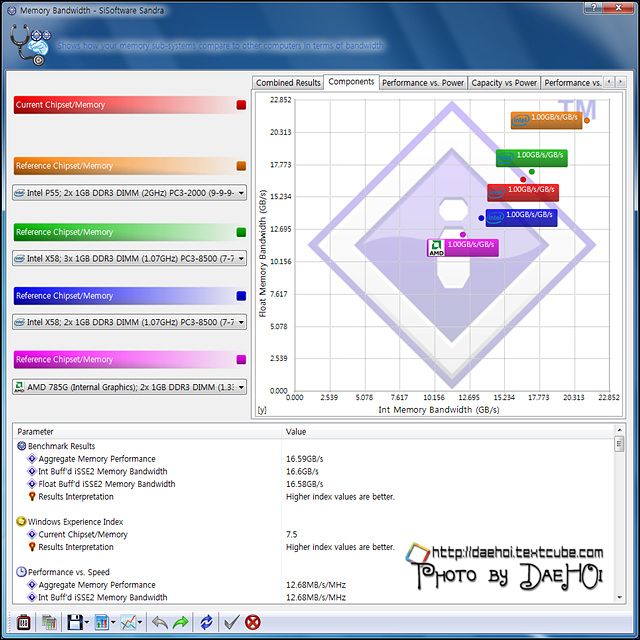Click the tab strip right scroll arrow

pos(620,82)
